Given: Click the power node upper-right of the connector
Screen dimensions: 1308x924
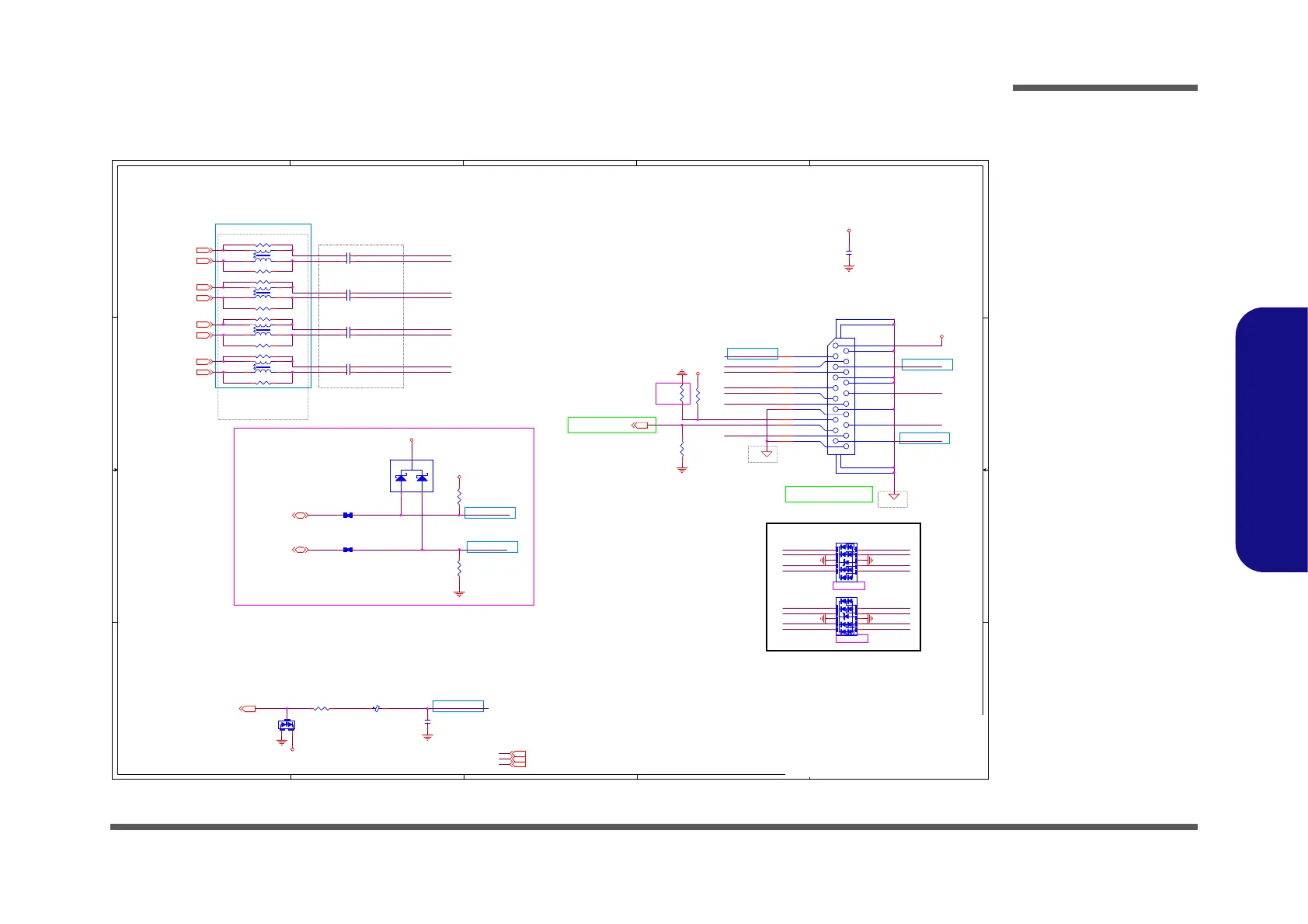Looking at the screenshot, I should point(941,337).
